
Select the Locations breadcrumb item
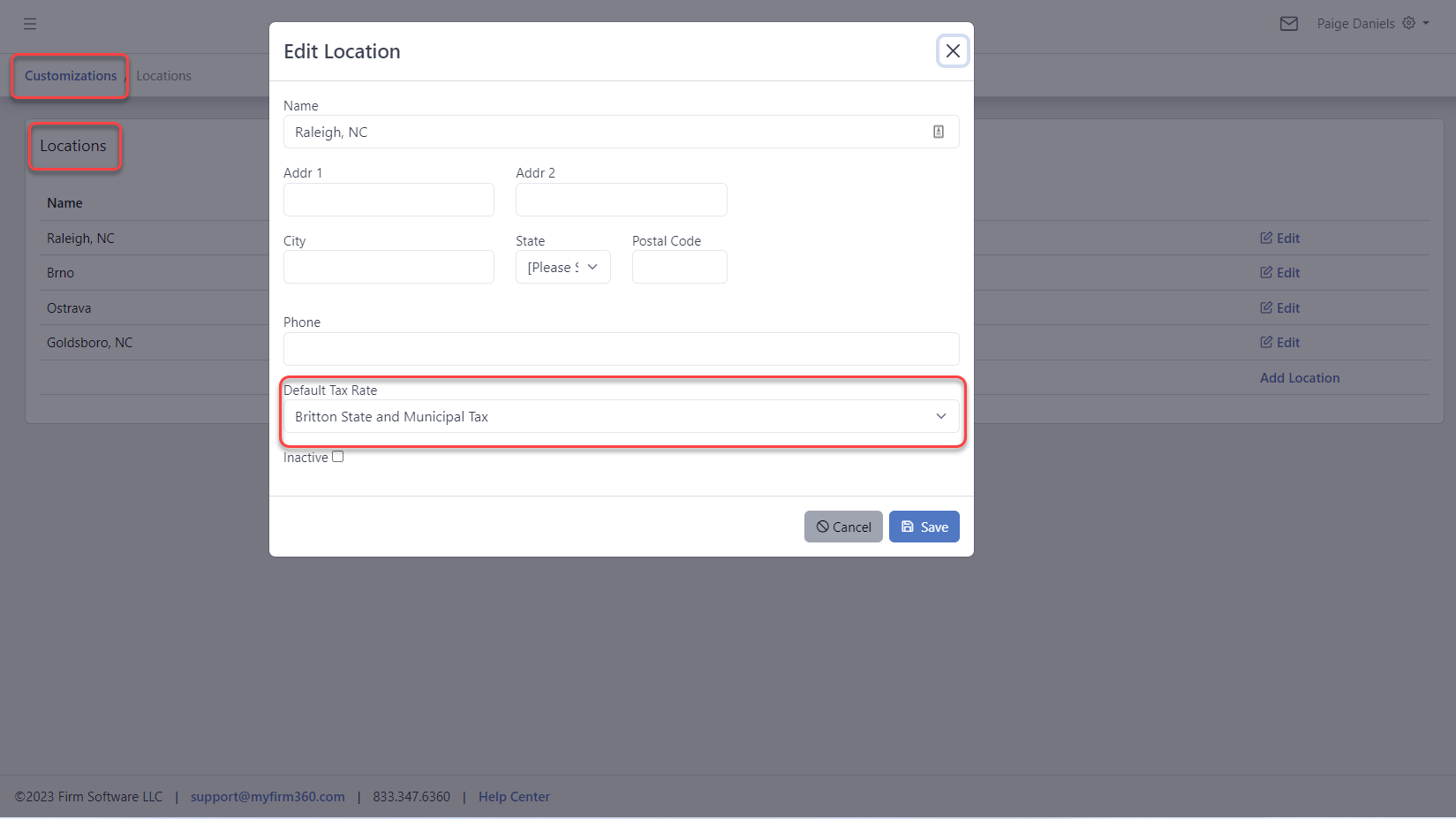tap(163, 75)
